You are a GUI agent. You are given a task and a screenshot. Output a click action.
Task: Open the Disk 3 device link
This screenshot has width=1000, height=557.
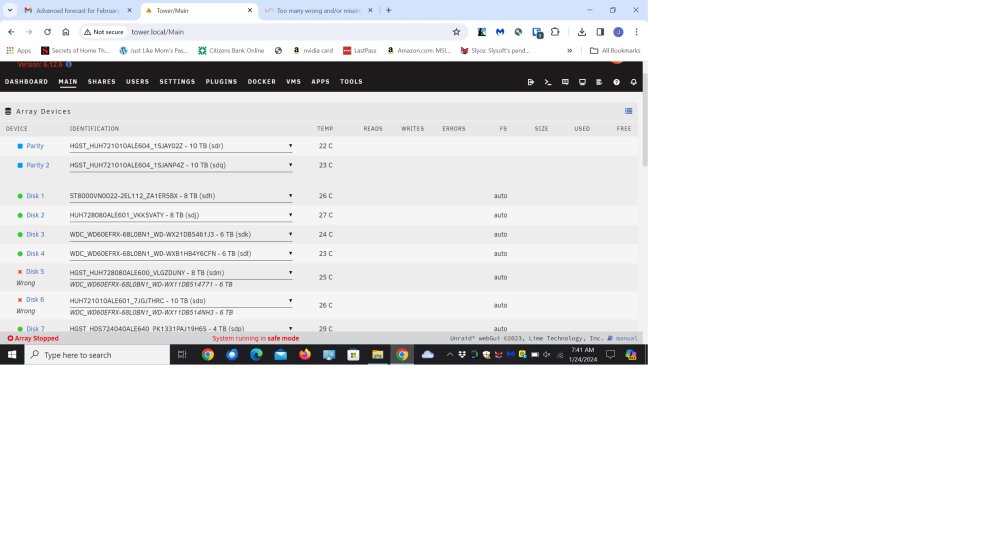tap(35, 234)
